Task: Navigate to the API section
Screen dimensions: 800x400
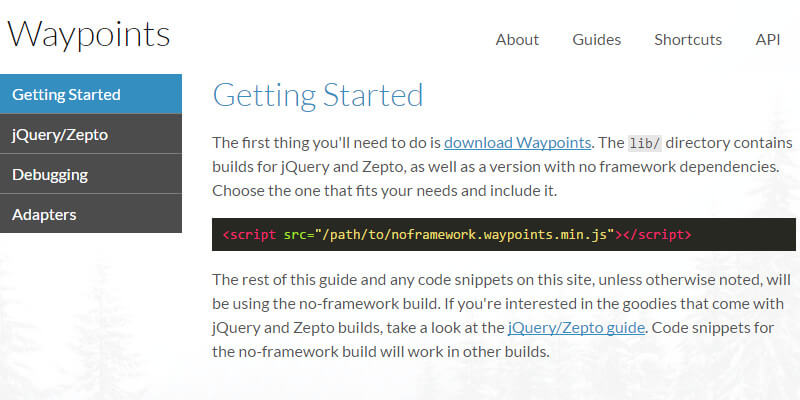Action: 768,40
